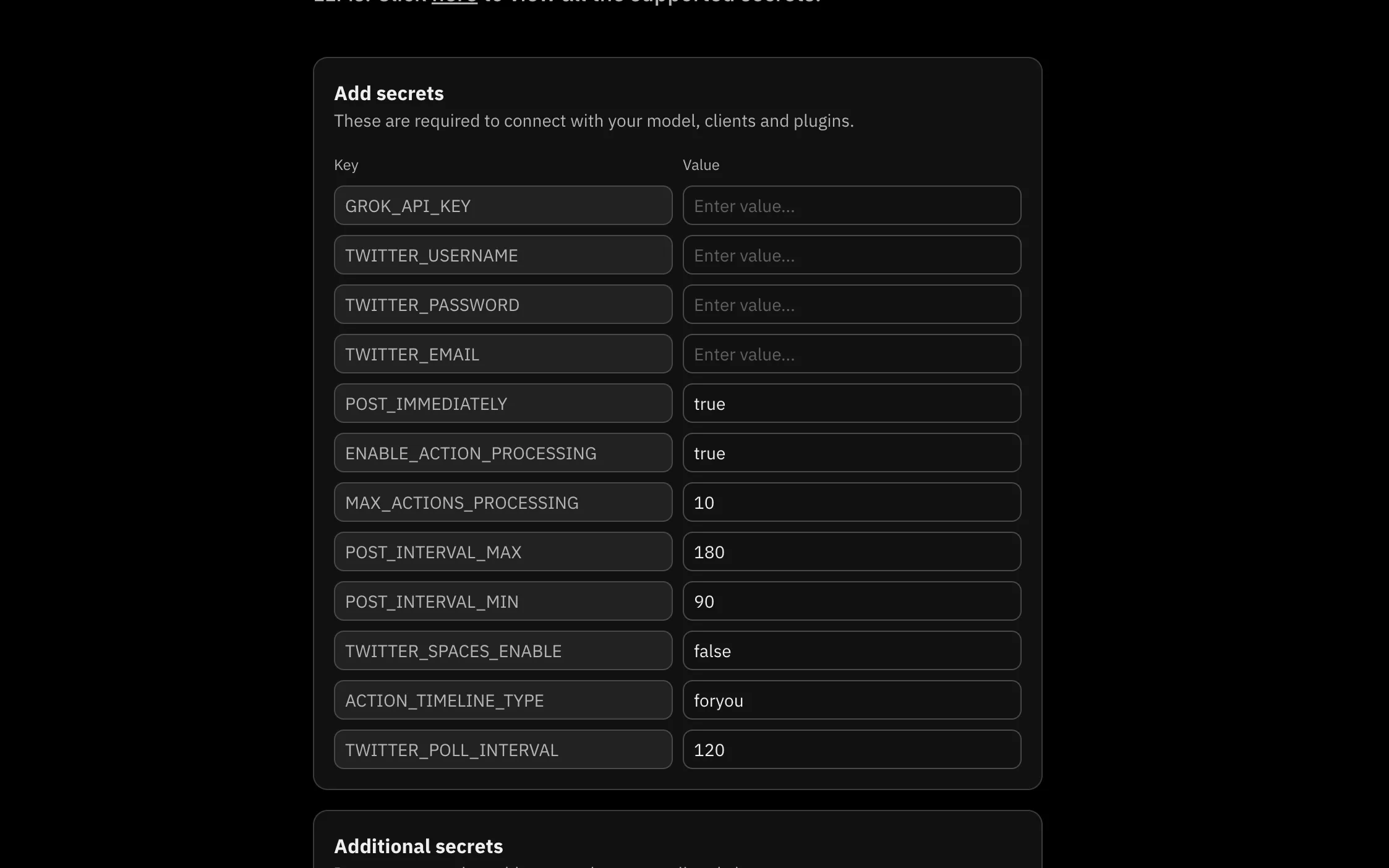Click the TWITTER_SPACES_ENABLE value showing false
The image size is (1389, 868).
(x=851, y=650)
